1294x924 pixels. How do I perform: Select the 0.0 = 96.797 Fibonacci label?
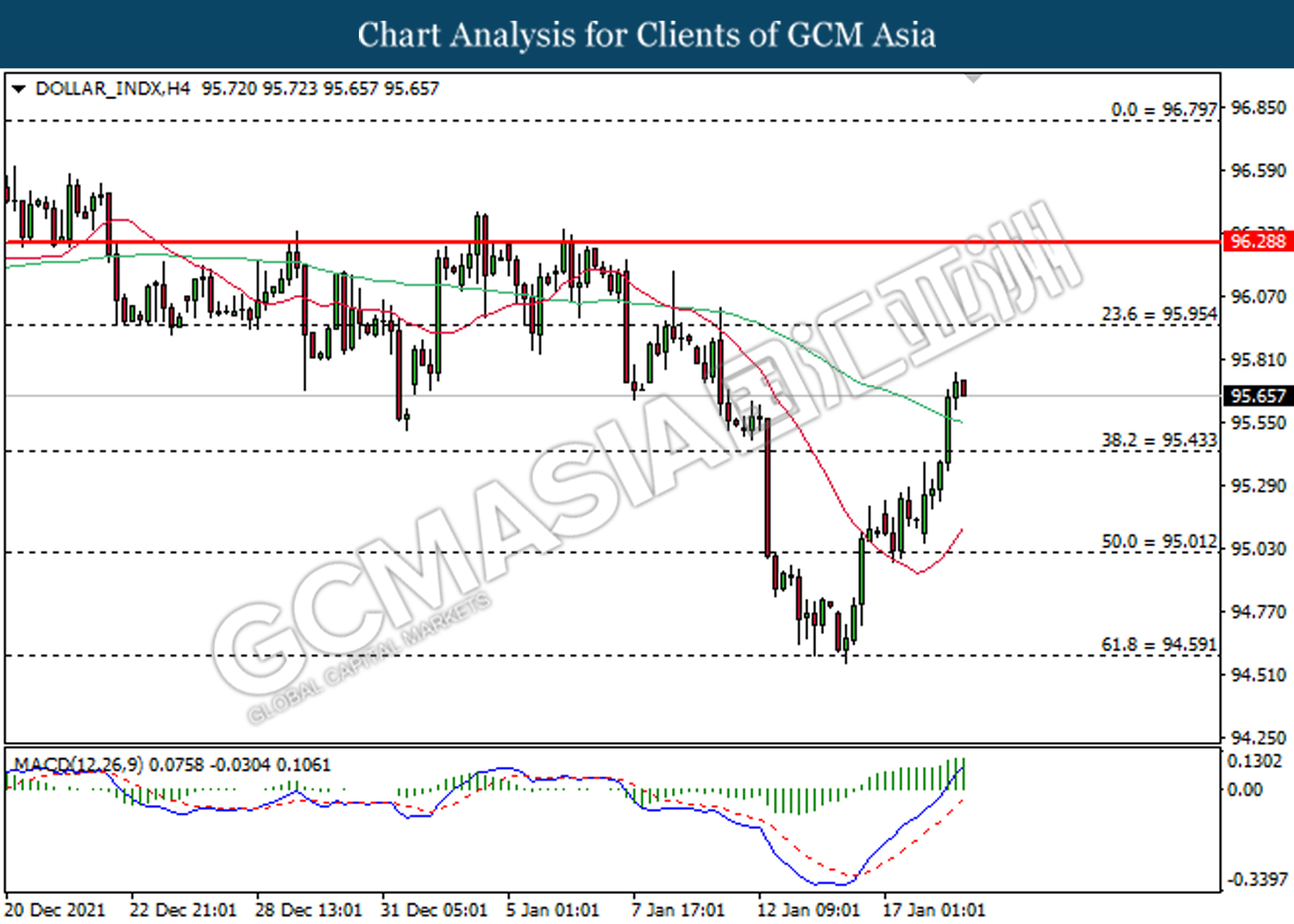tap(1164, 110)
